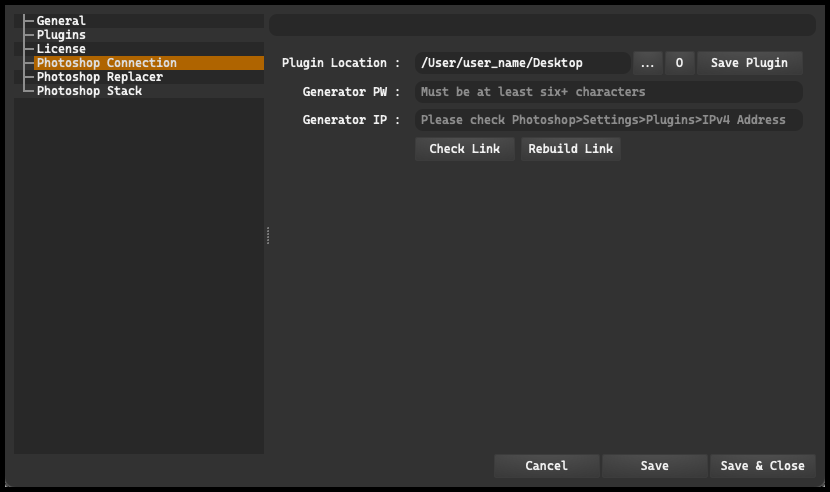Browse for plugin location with ellipsis button
The width and height of the screenshot is (830, 492).
tap(647, 63)
